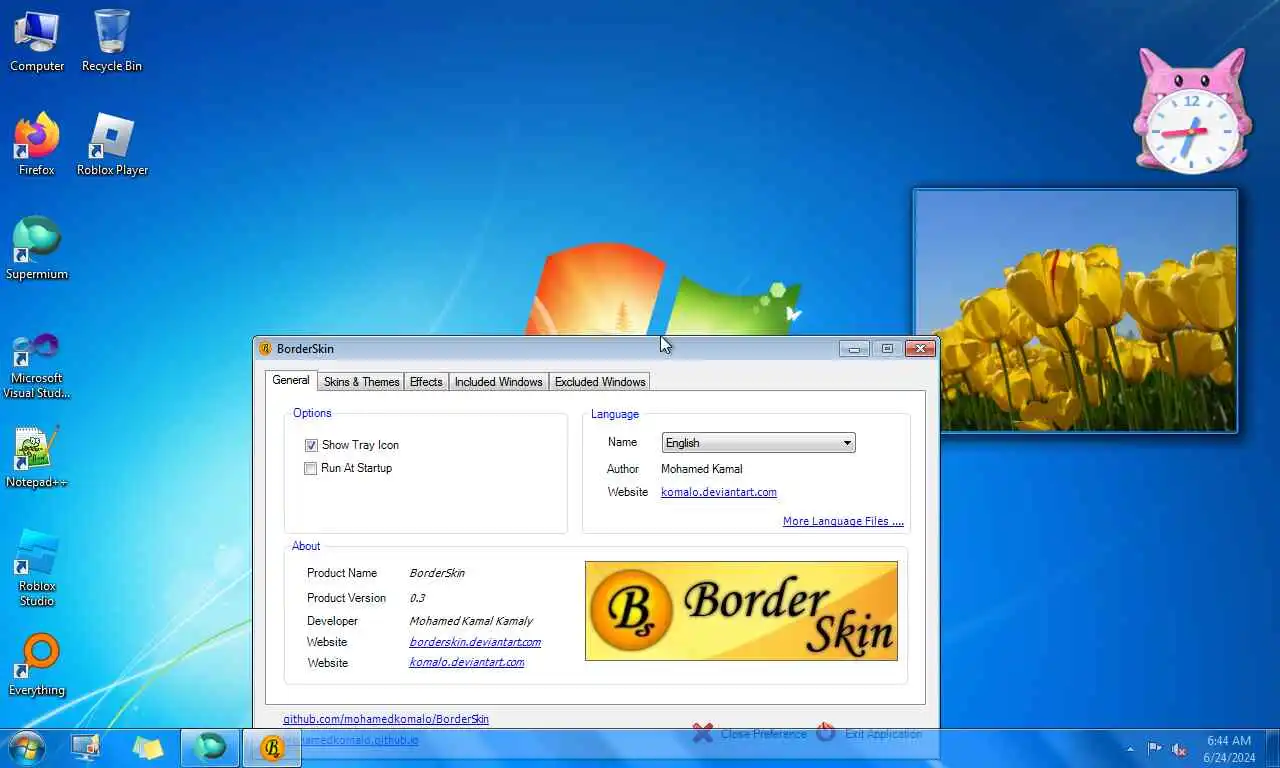Click the Close Preference button label
Viewport: 1280px width, 768px height.
pyautogui.click(x=763, y=734)
